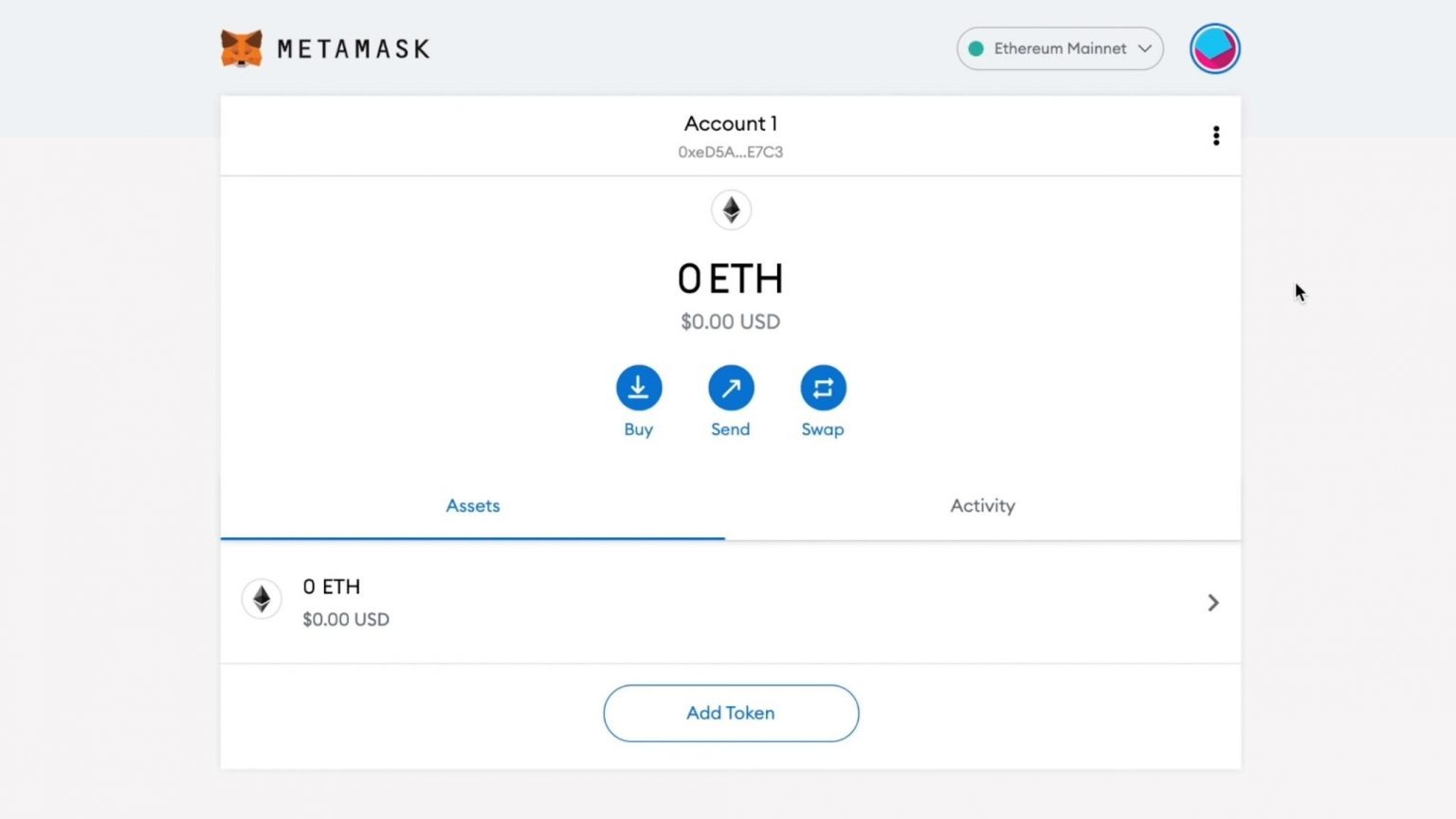Image resolution: width=1456 pixels, height=819 pixels.
Task: Switch to the Activity tab
Action: [x=982, y=506]
